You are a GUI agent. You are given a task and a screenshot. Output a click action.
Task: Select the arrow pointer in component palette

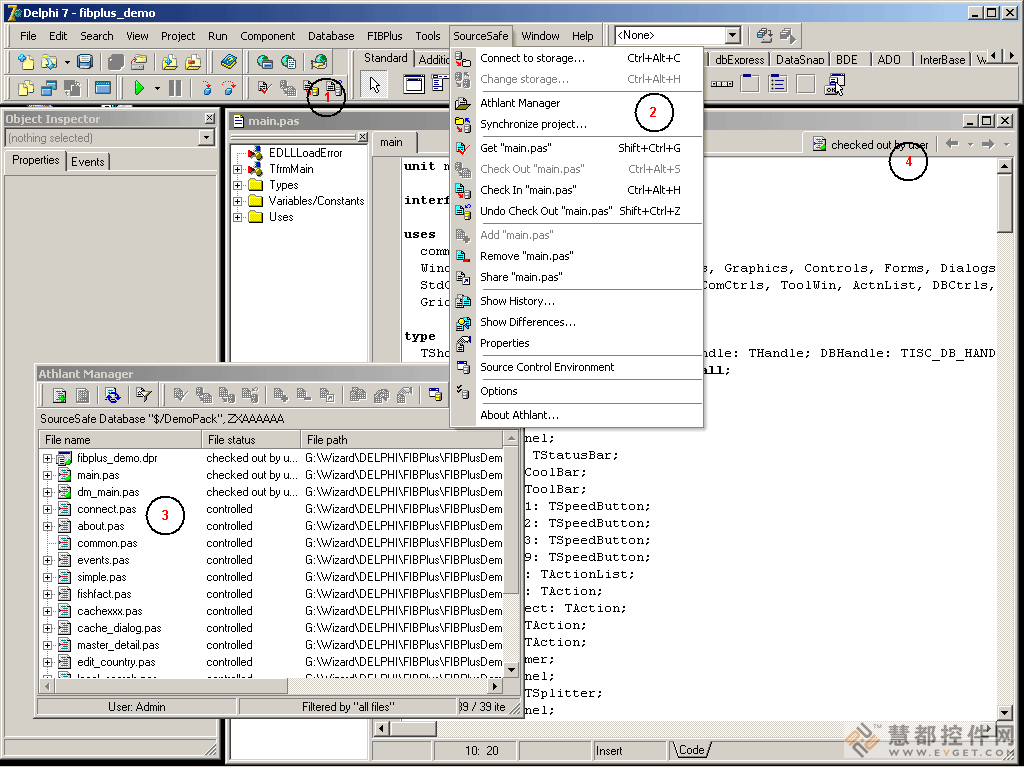click(375, 85)
